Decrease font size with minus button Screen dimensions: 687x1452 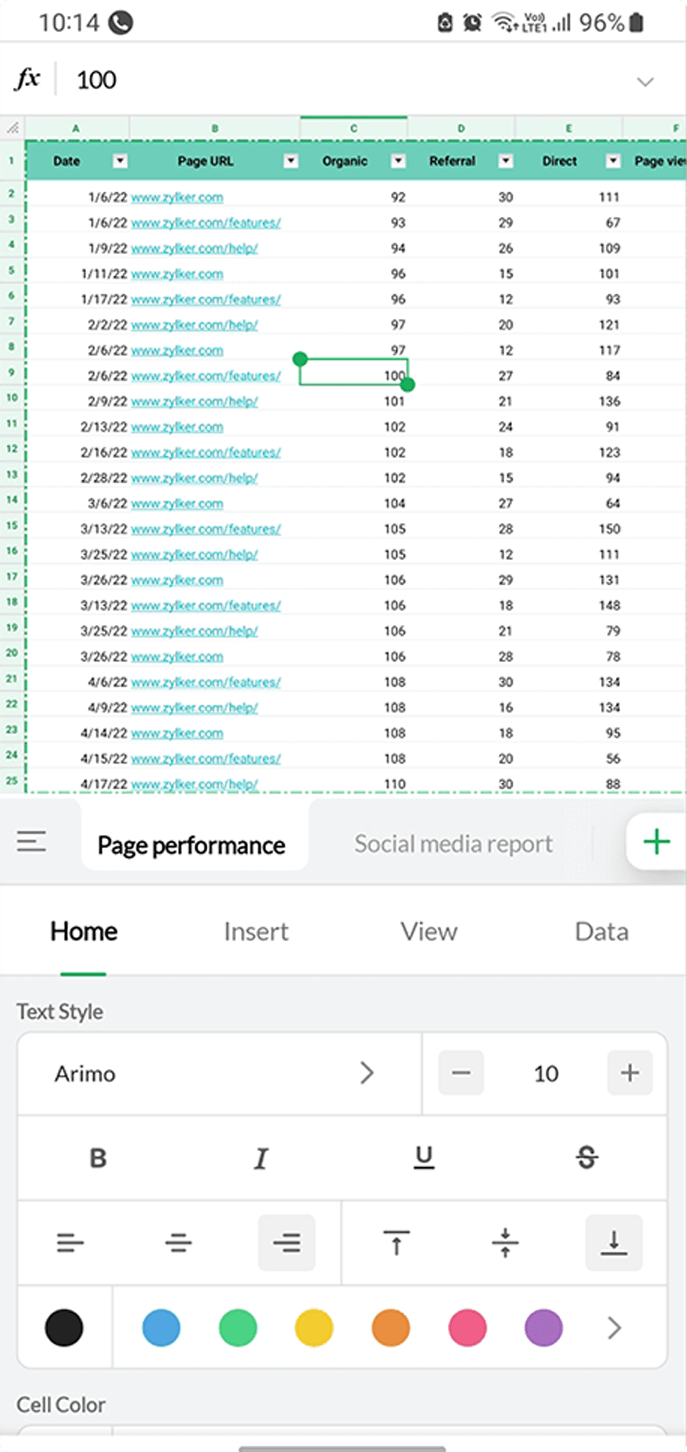coord(461,1073)
